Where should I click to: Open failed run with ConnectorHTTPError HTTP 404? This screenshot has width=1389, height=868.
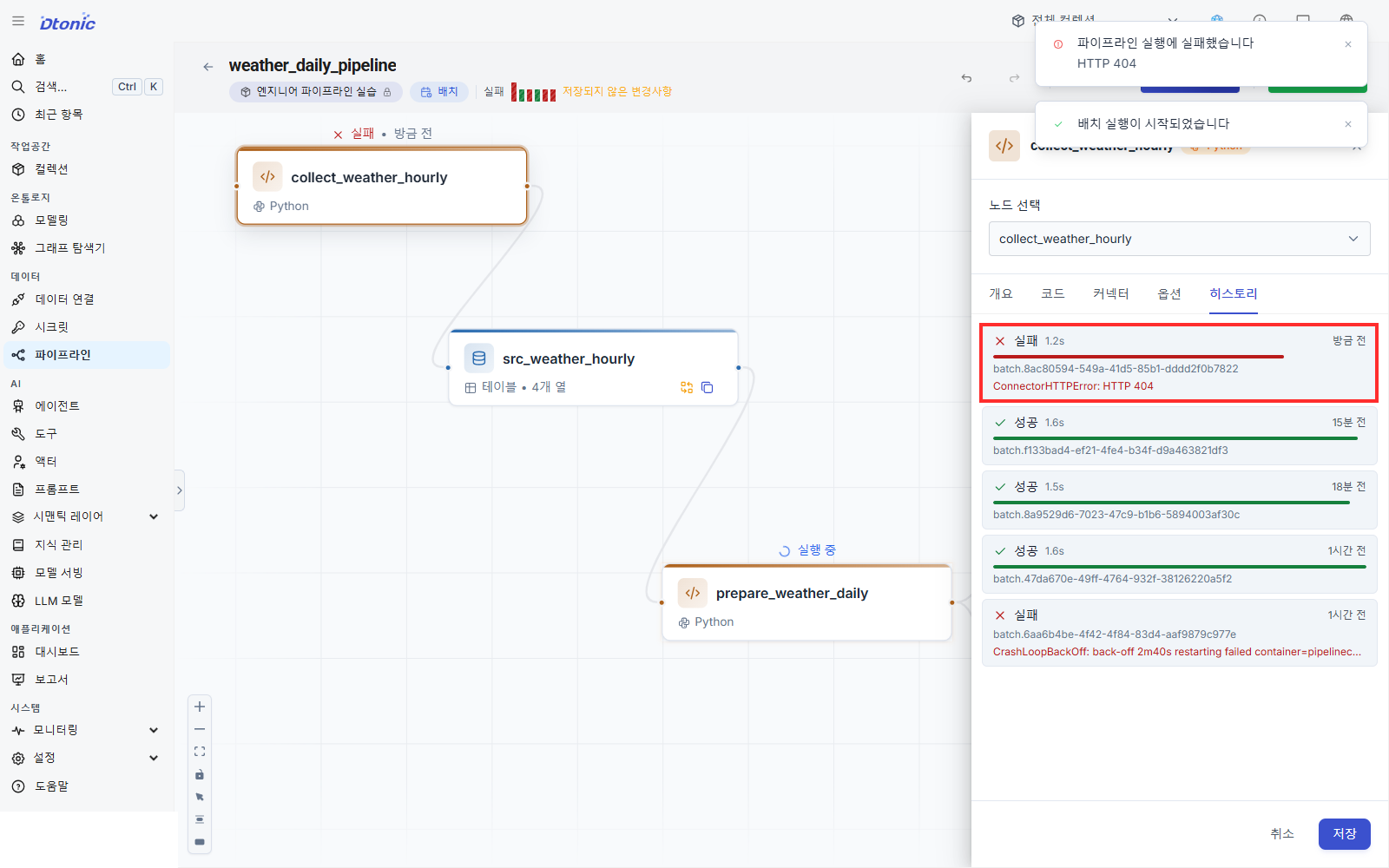pyautogui.click(x=1179, y=363)
